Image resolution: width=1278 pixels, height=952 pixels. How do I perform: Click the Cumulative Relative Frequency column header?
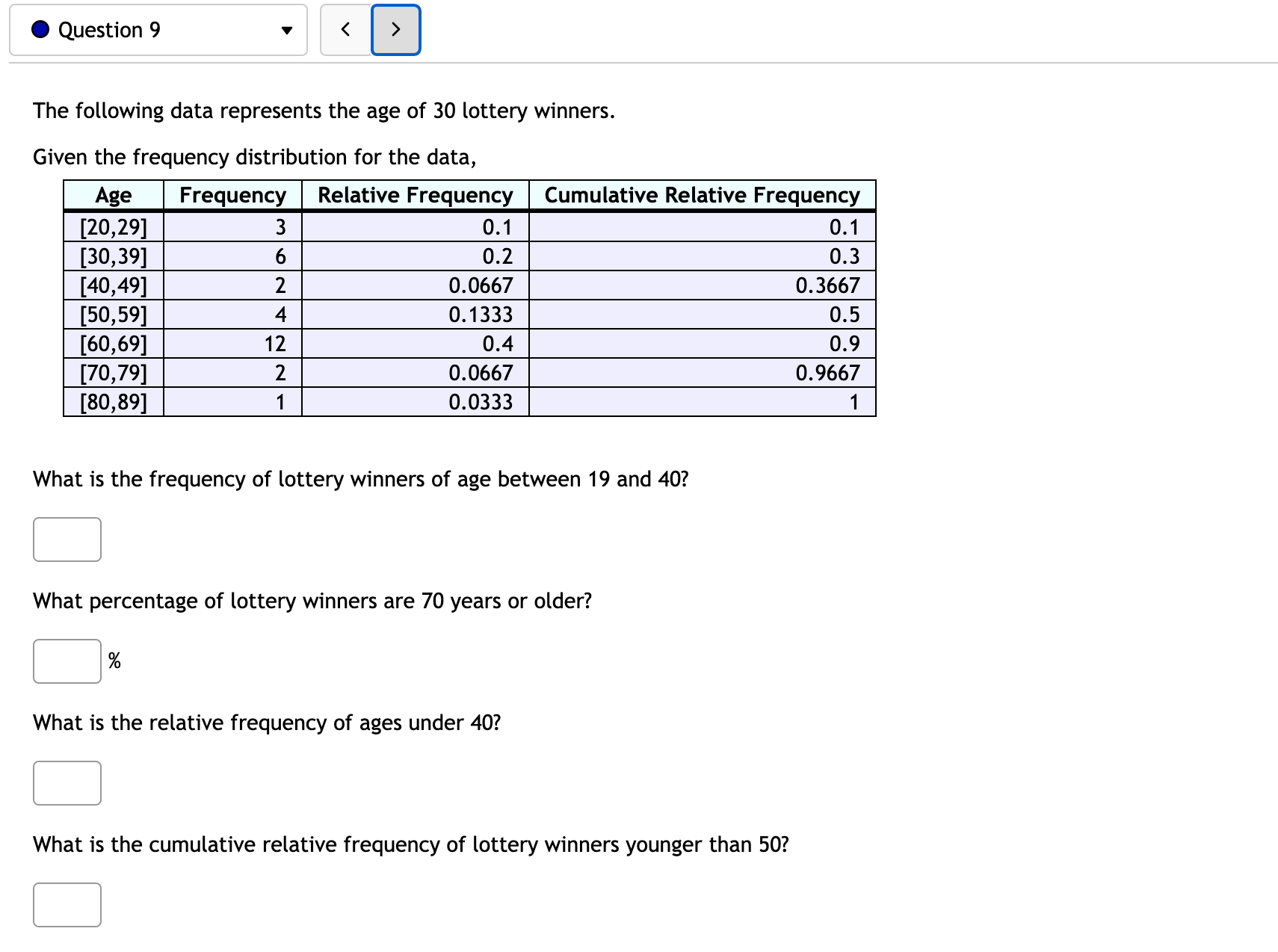pyautogui.click(x=703, y=195)
